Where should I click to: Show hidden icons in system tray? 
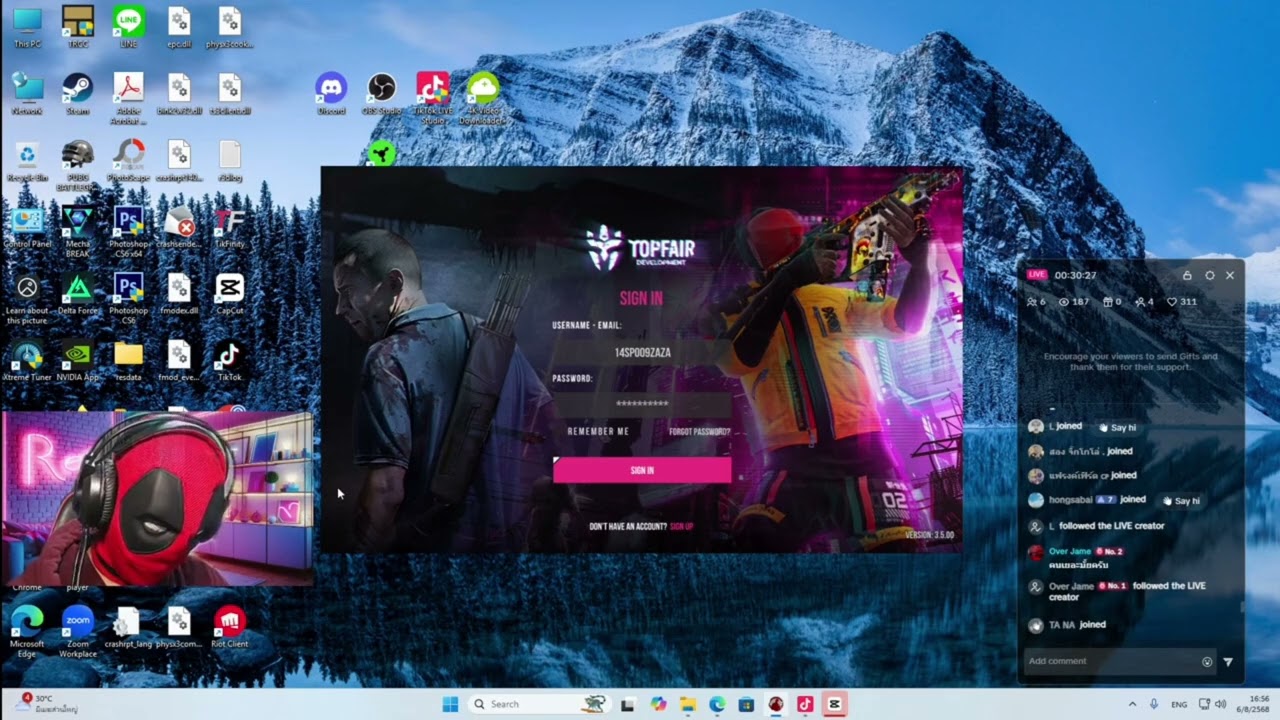(x=1132, y=704)
